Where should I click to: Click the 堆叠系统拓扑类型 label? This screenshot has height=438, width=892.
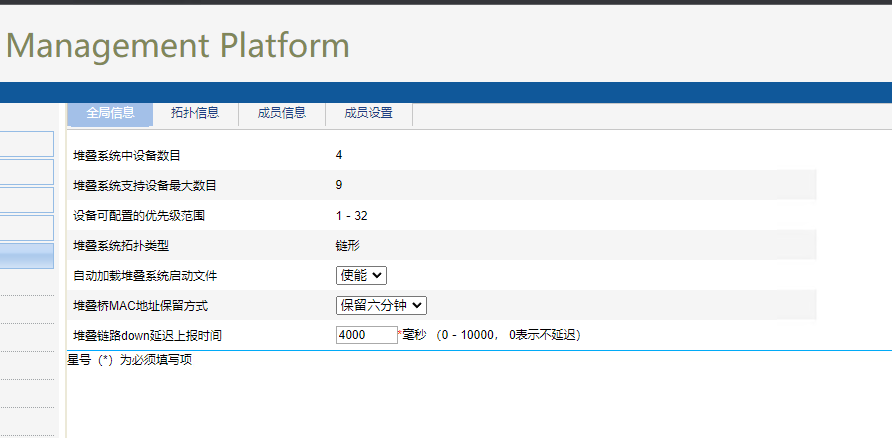pyautogui.click(x=126, y=245)
